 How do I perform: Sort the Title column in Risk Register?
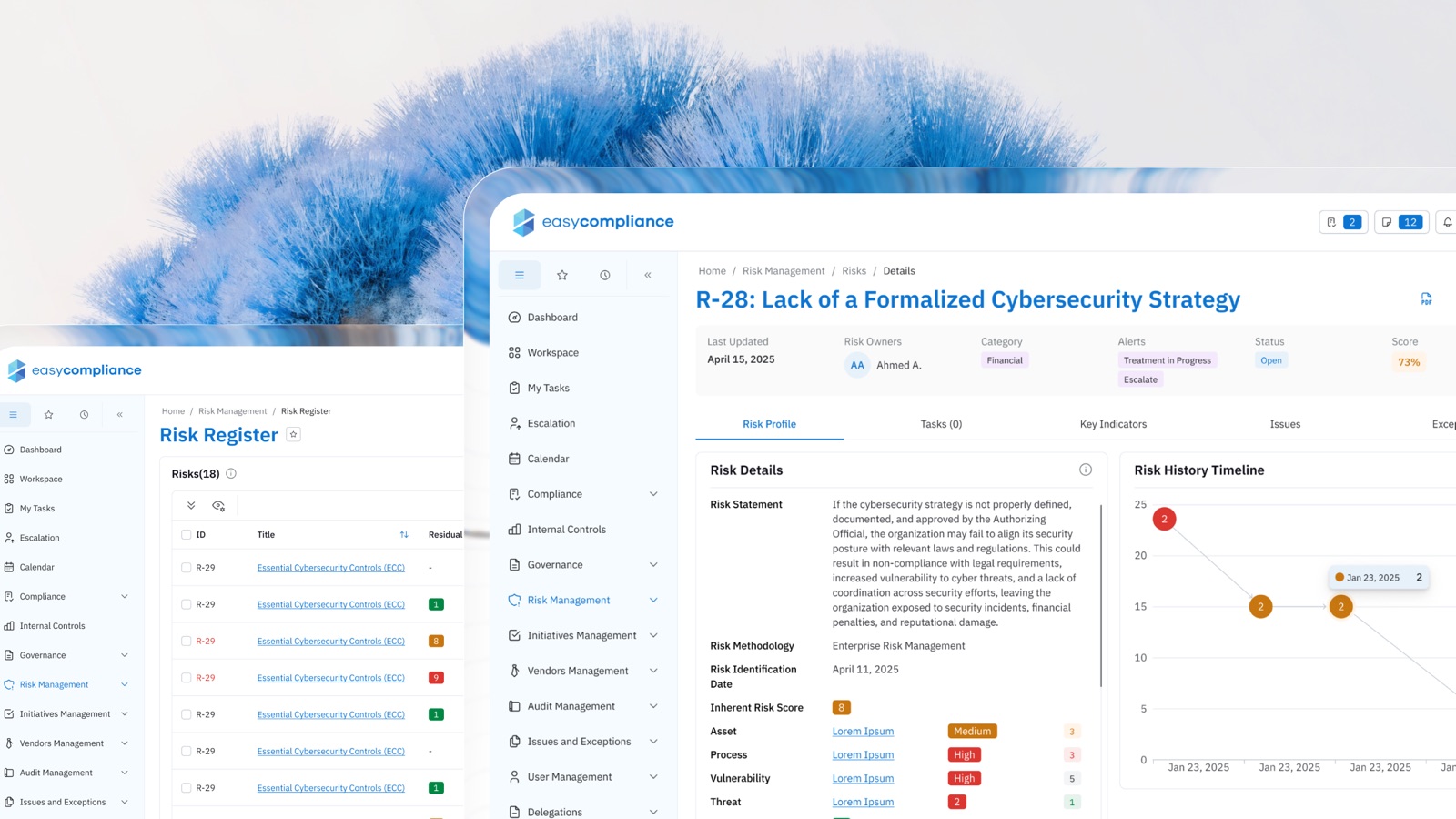point(404,535)
